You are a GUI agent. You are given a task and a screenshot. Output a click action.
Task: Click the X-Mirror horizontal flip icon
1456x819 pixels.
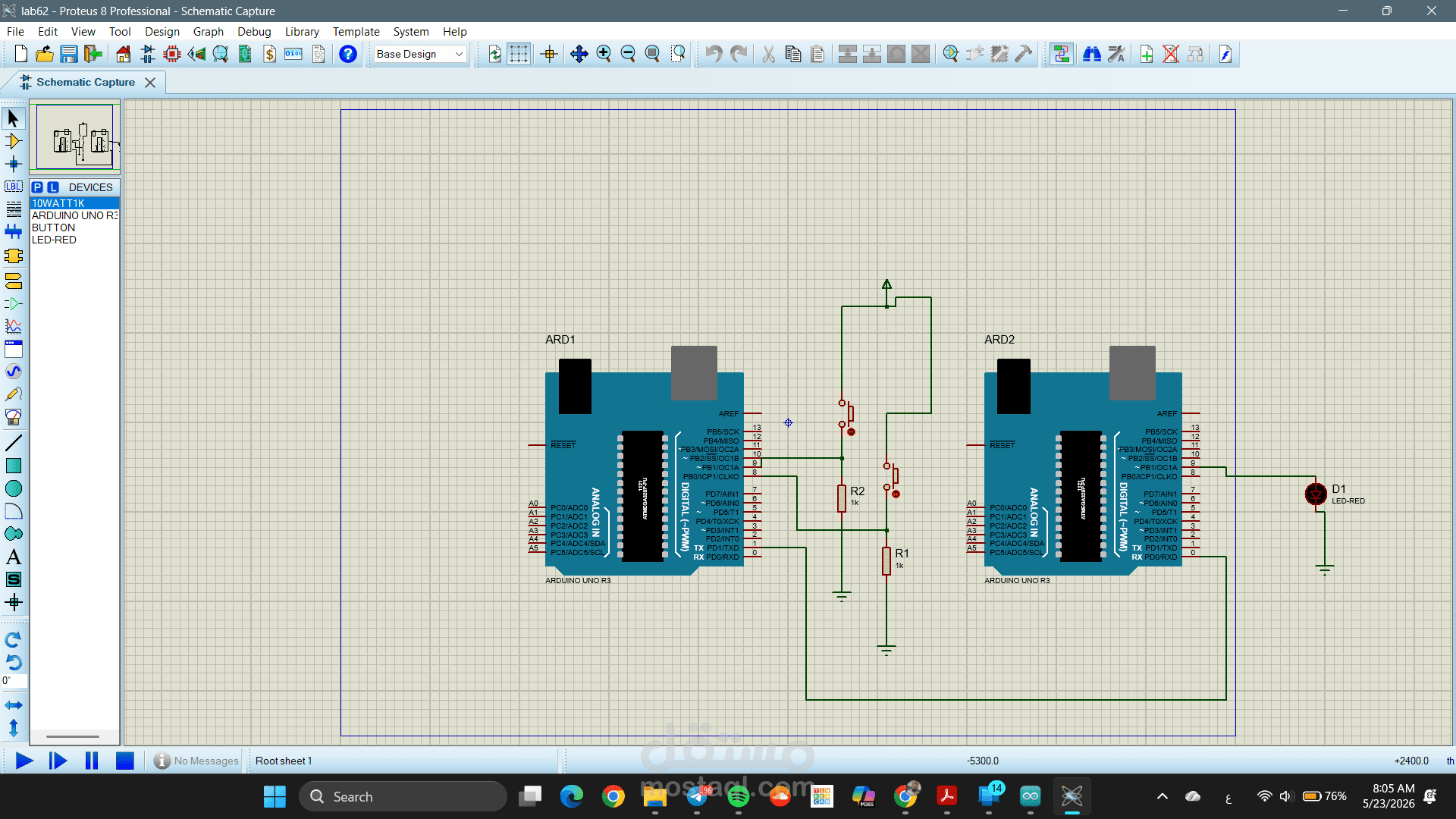point(13,705)
